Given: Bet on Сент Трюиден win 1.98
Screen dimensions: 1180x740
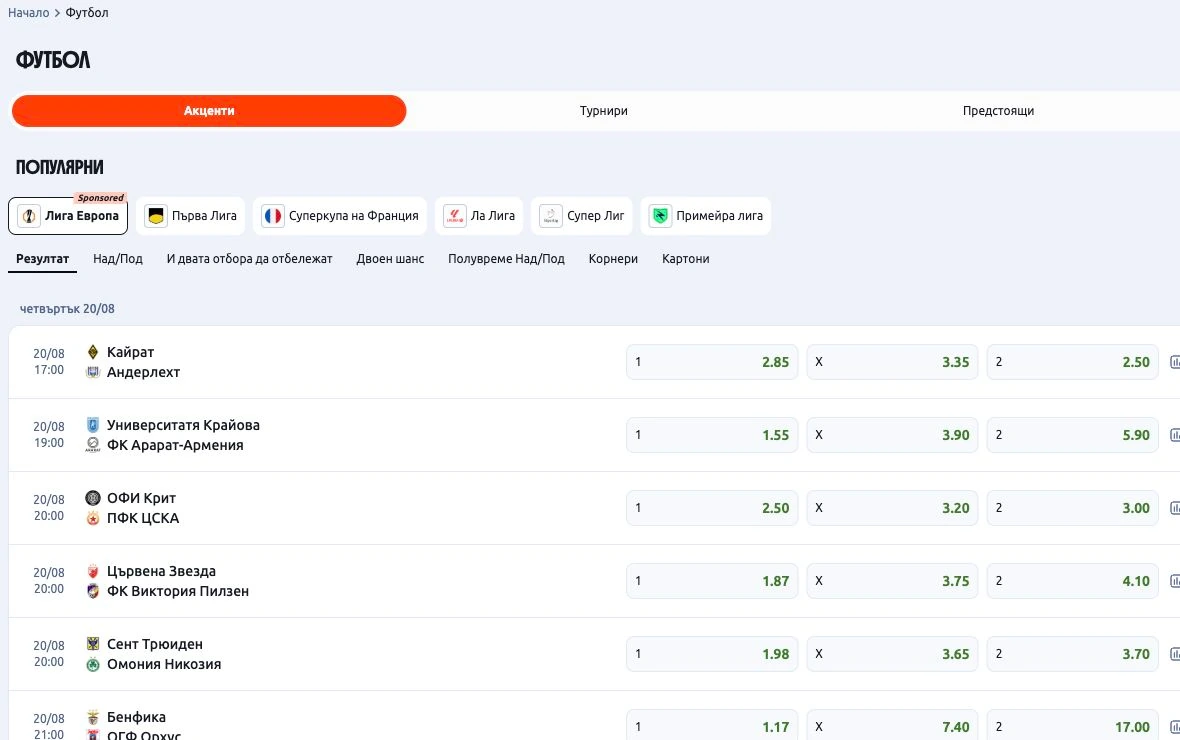Looking at the screenshot, I should (x=712, y=654).
